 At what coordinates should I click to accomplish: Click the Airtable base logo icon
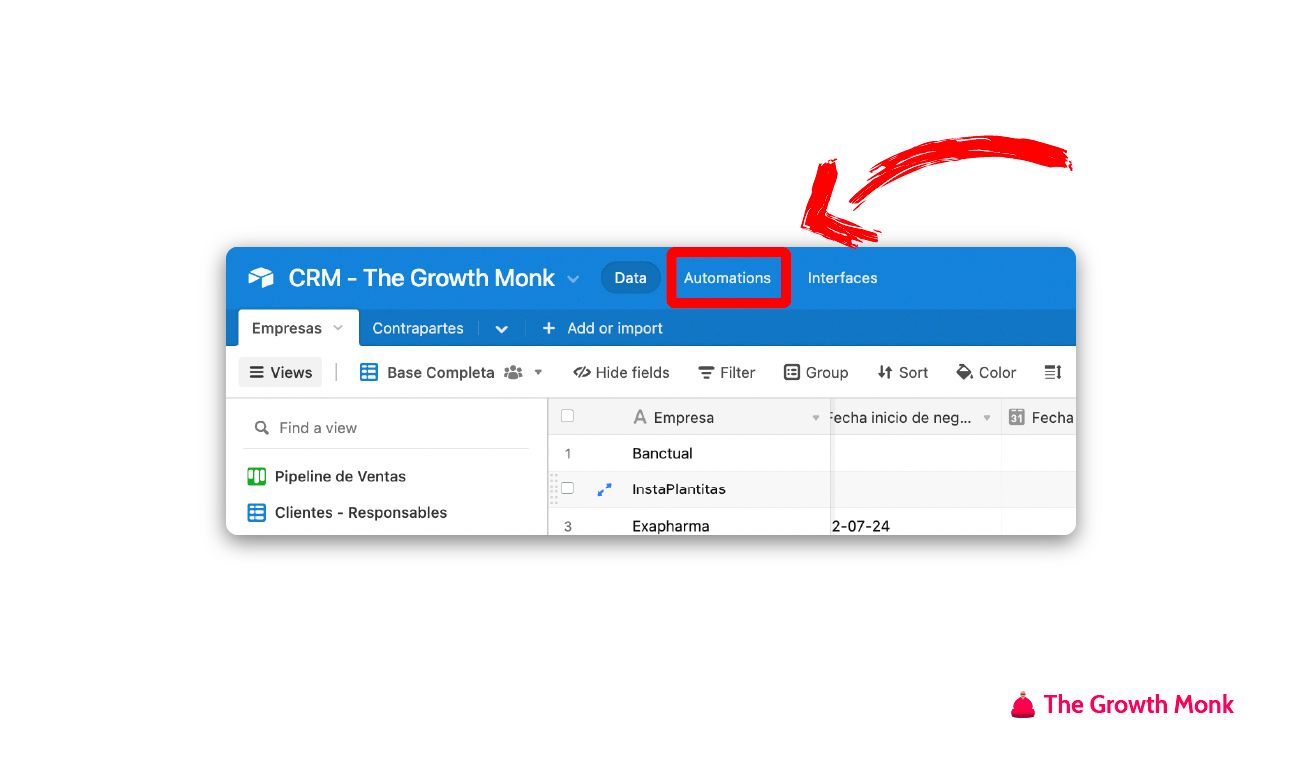tap(261, 278)
